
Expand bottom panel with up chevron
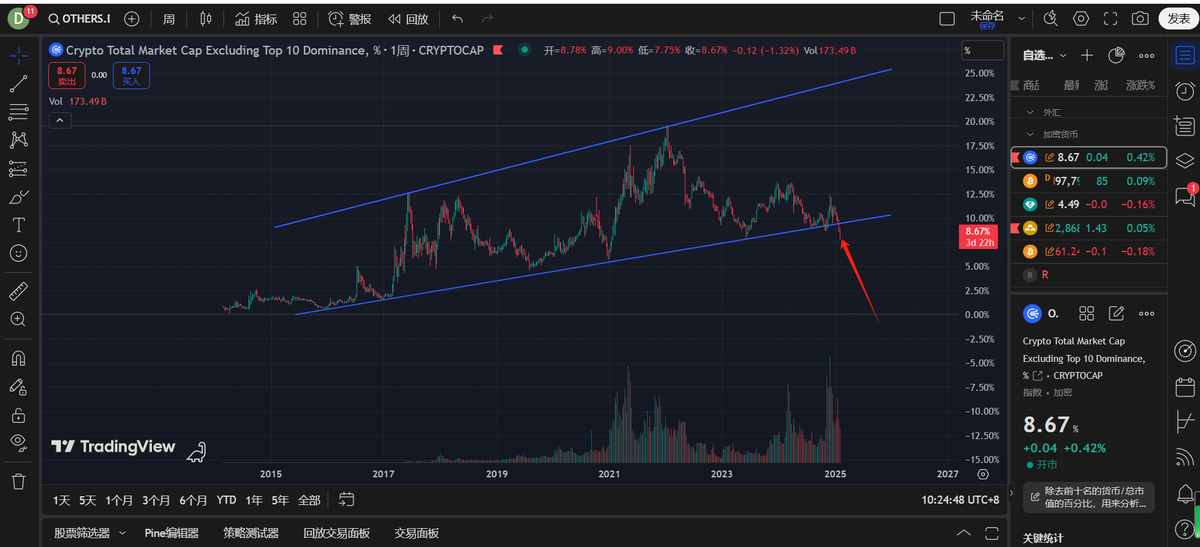[x=963, y=533]
